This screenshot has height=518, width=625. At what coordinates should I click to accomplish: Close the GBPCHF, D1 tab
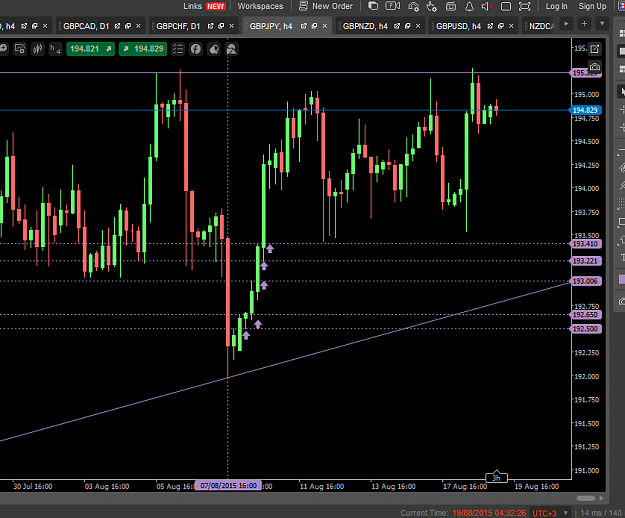[x=232, y=26]
